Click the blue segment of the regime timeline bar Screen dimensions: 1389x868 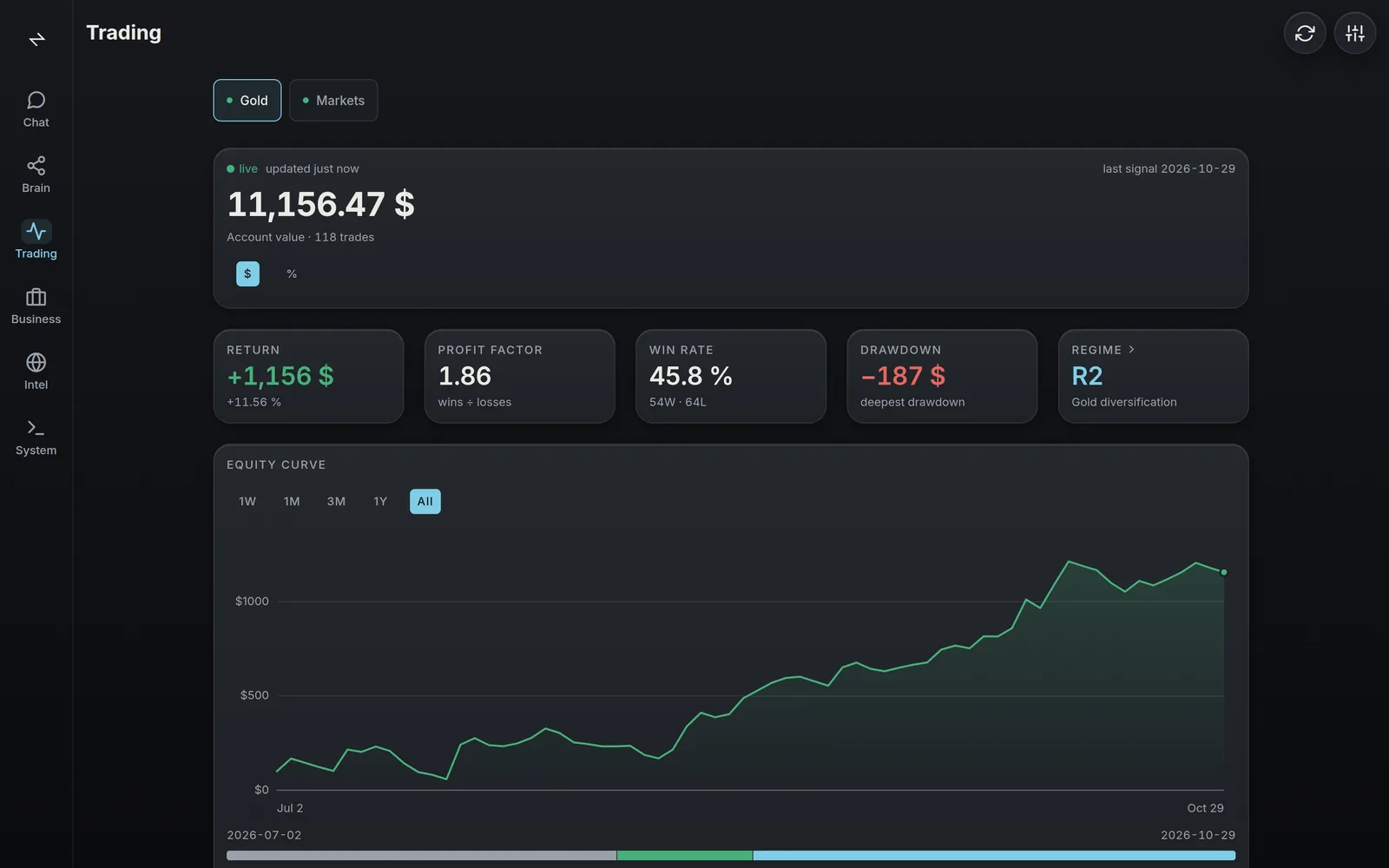[x=994, y=856]
